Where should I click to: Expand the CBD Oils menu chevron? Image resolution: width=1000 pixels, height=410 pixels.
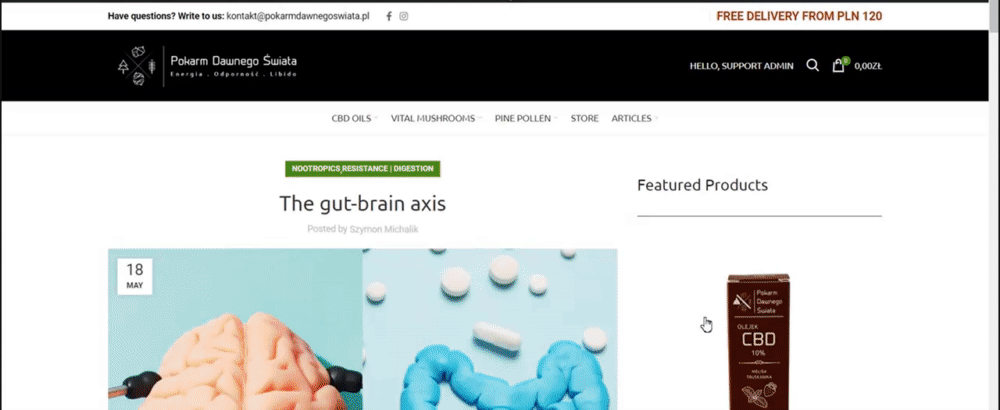pos(376,118)
